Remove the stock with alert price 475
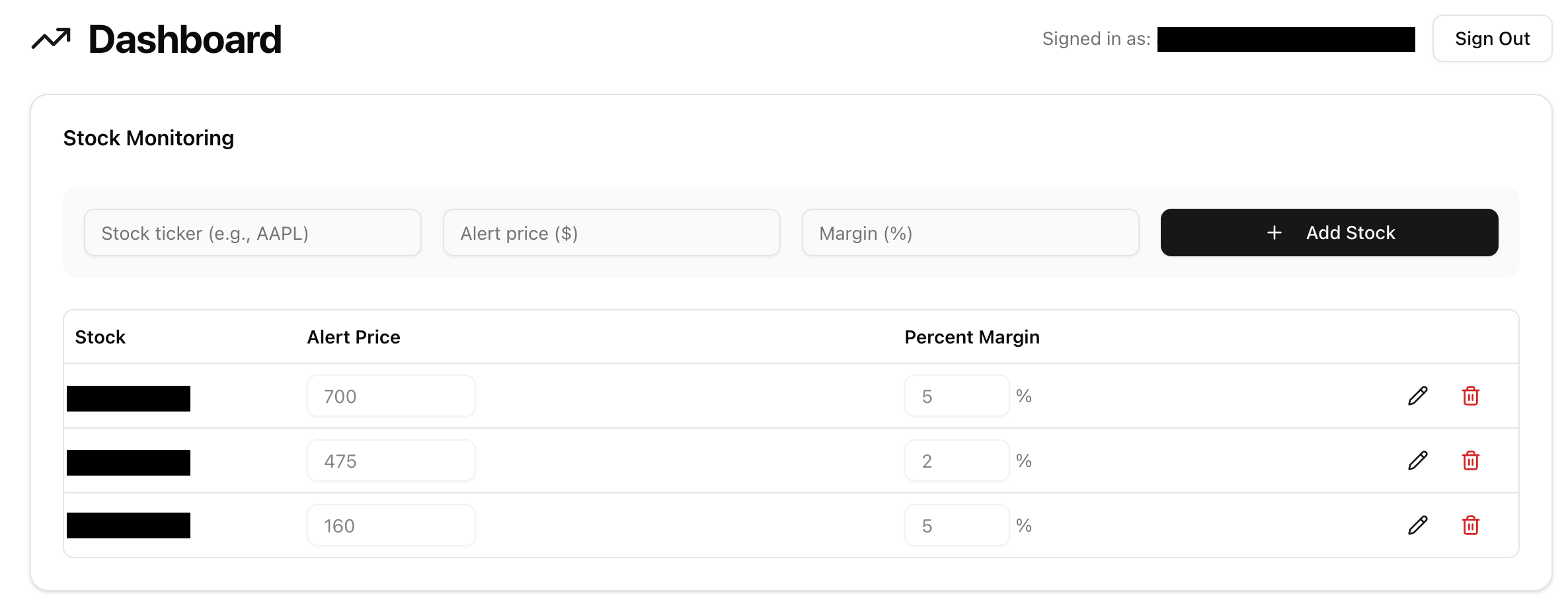 tap(1471, 460)
